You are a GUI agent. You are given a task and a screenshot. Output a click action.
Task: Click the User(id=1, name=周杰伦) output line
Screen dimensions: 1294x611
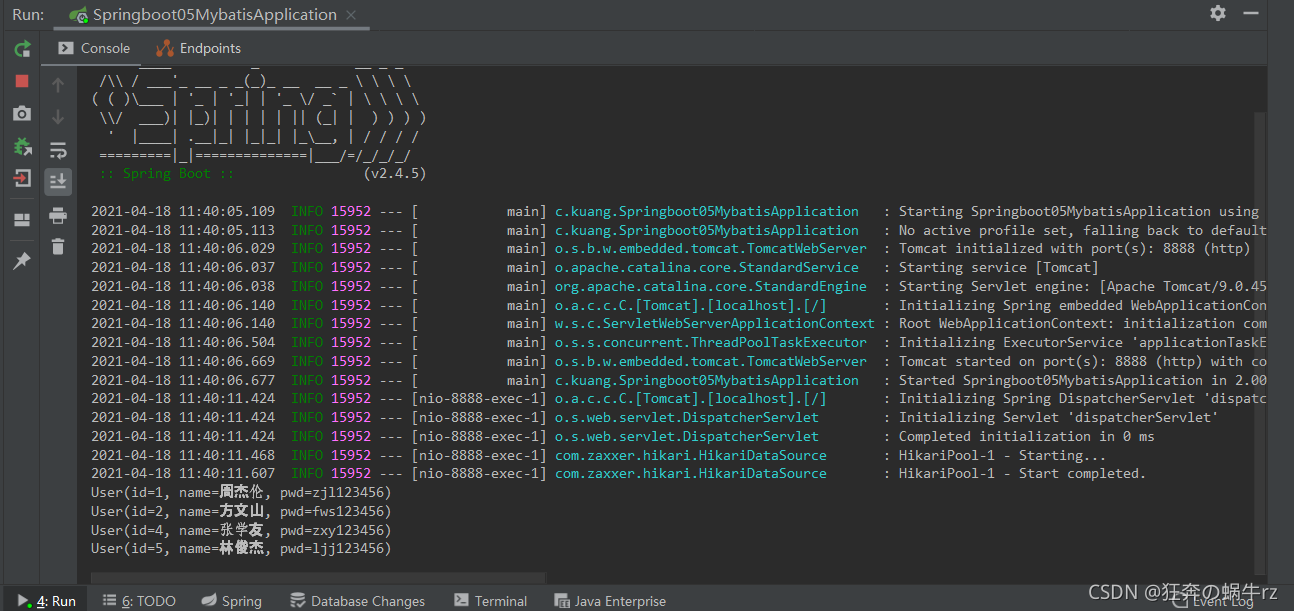(241, 492)
